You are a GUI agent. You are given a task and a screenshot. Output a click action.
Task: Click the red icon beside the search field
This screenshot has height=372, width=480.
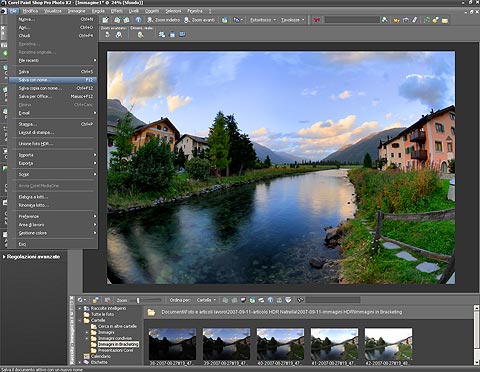[x=316, y=20]
